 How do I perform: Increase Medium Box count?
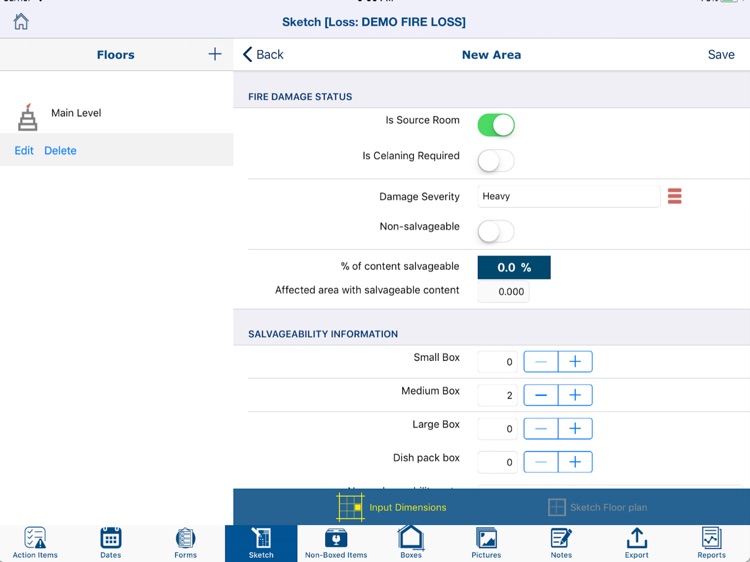575,395
